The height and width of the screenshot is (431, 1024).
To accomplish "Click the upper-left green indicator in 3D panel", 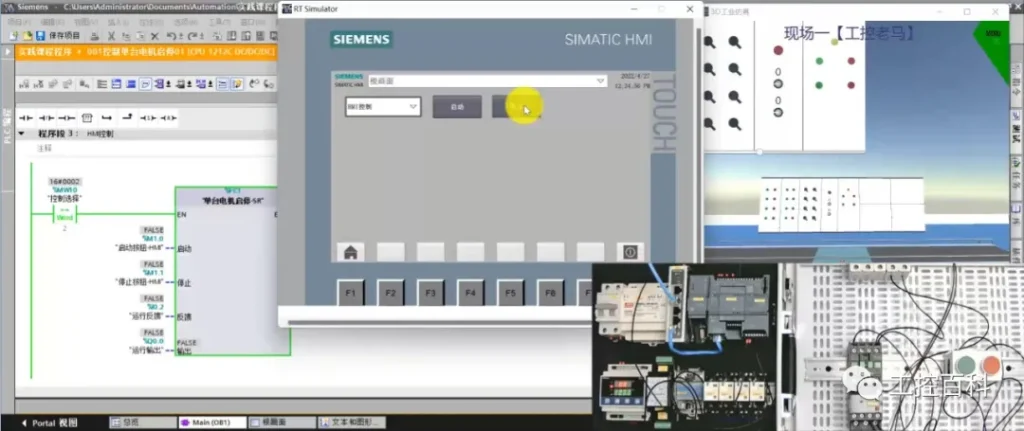I will (x=820, y=61).
